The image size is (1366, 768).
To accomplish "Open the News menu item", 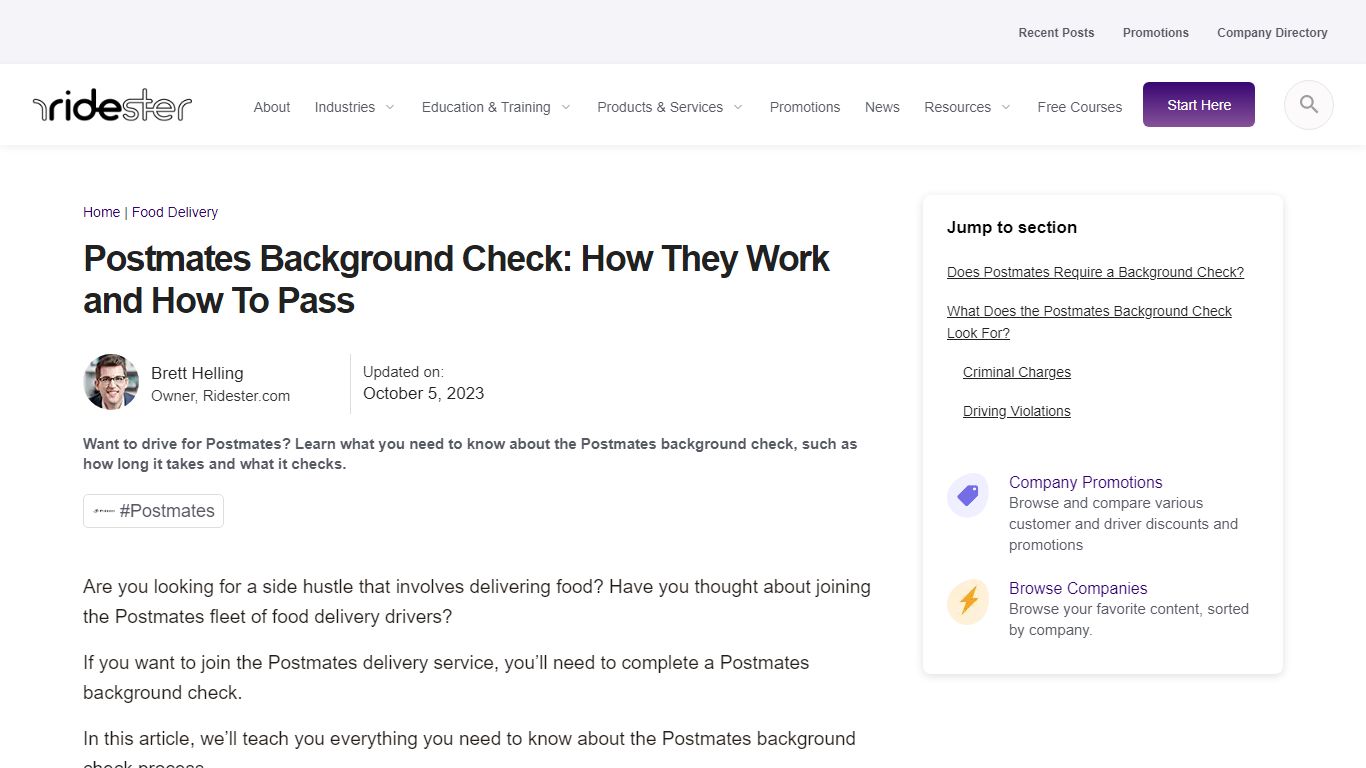I will [882, 107].
